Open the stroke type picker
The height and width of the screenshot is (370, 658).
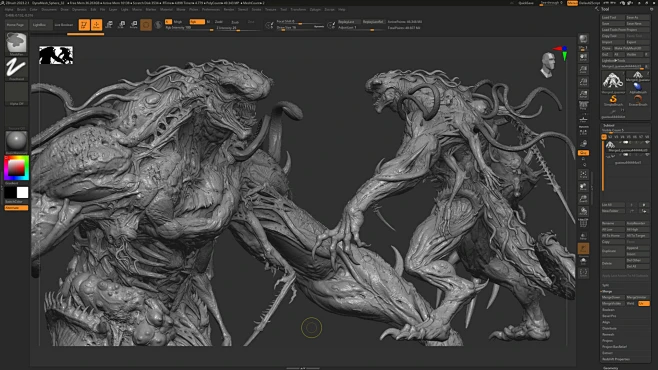[16, 68]
